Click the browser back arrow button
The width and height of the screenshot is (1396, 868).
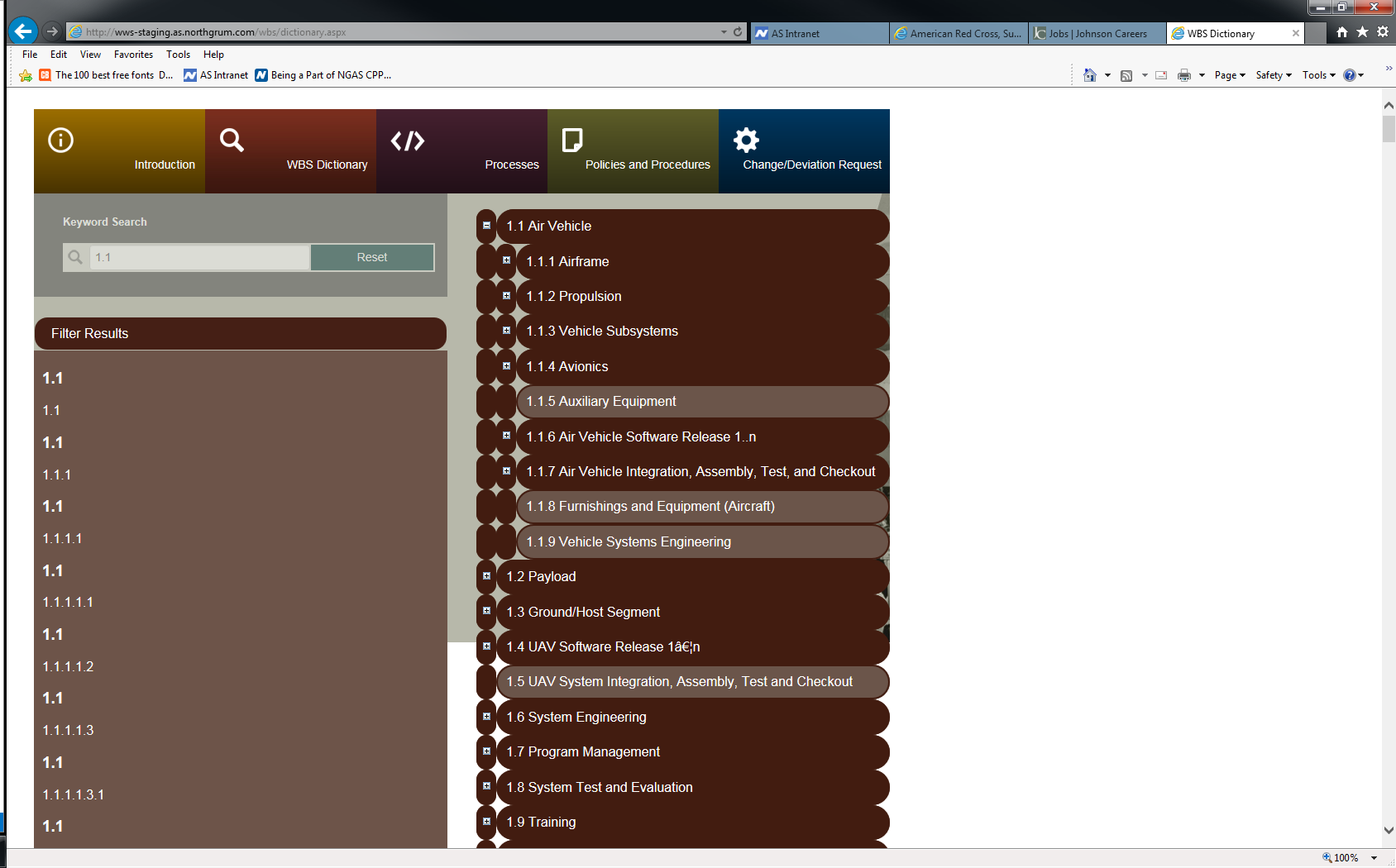(x=23, y=31)
